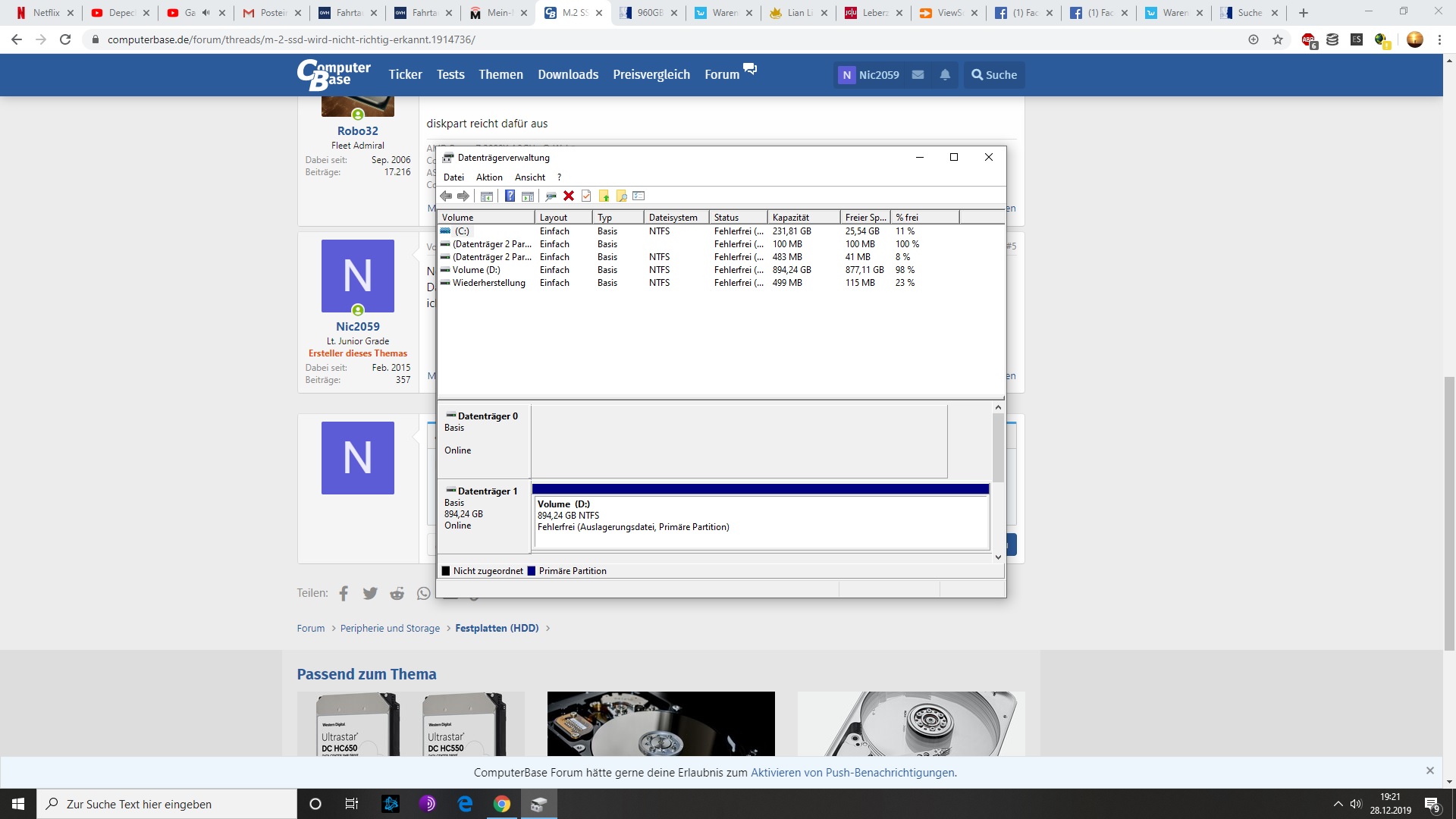The height and width of the screenshot is (819, 1456).
Task: Dismiss the push notification banner
Action: click(x=1429, y=770)
